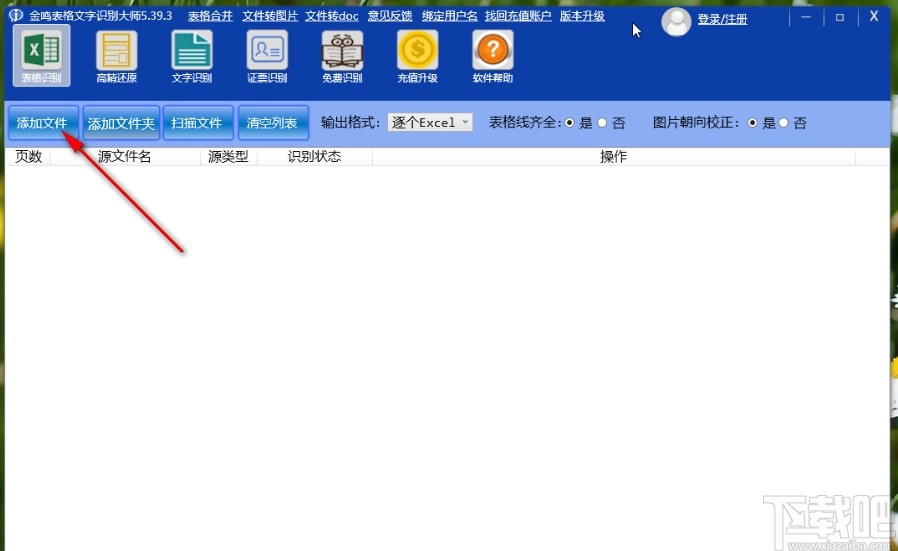
Task: Switch to 文字识别 mode
Action: (x=192, y=56)
